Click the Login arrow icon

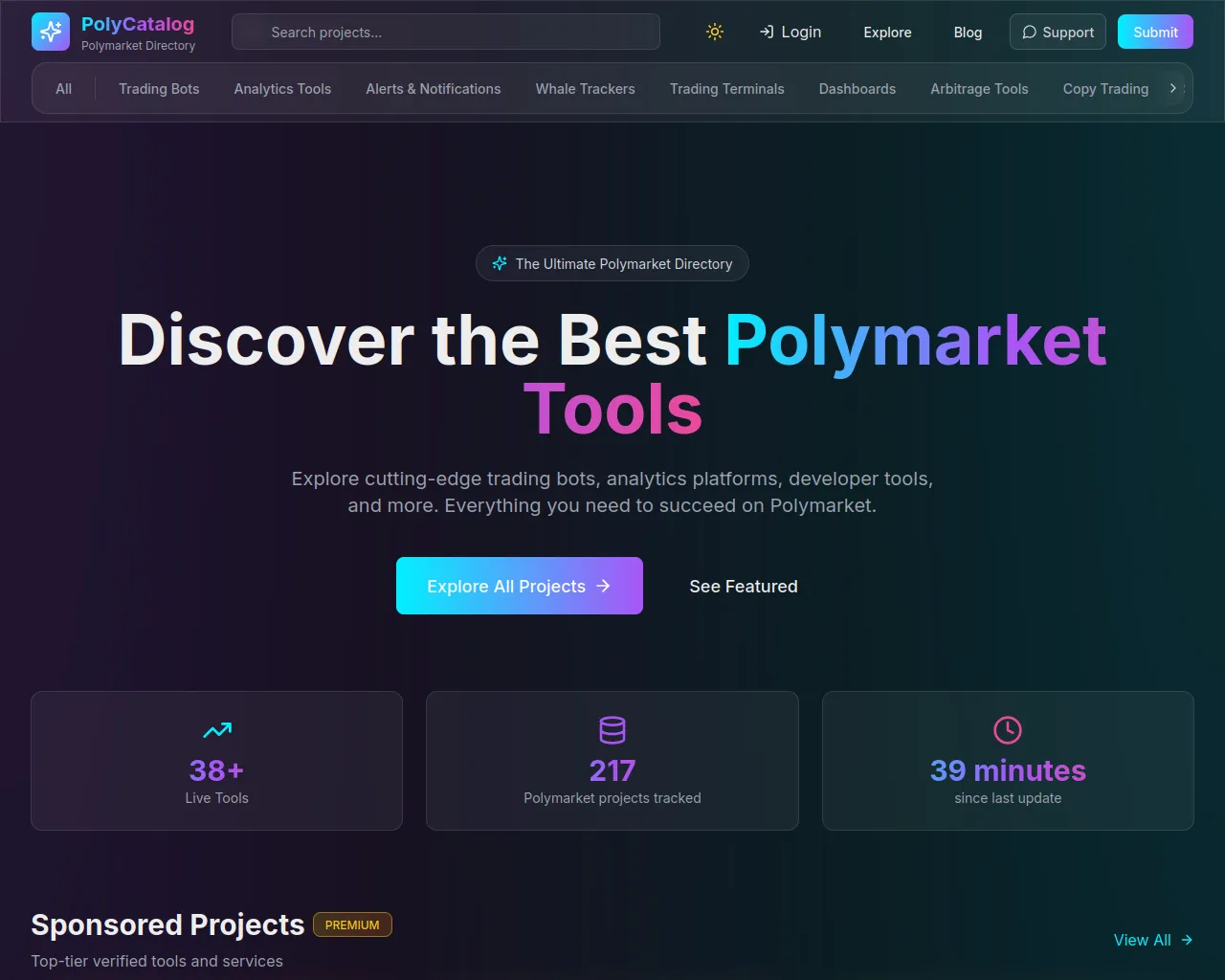point(767,32)
